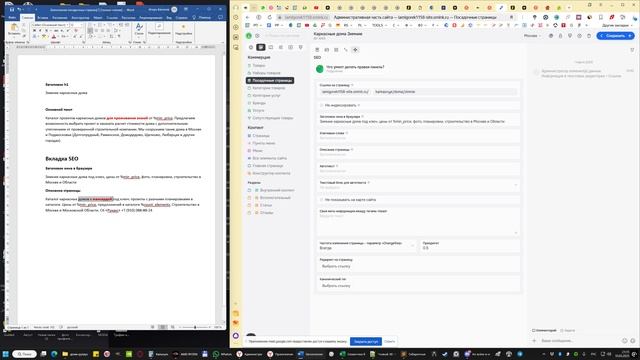Switch to the Рецензирование ribbon tab
Screen dimensions: 640x360
[151, 18]
